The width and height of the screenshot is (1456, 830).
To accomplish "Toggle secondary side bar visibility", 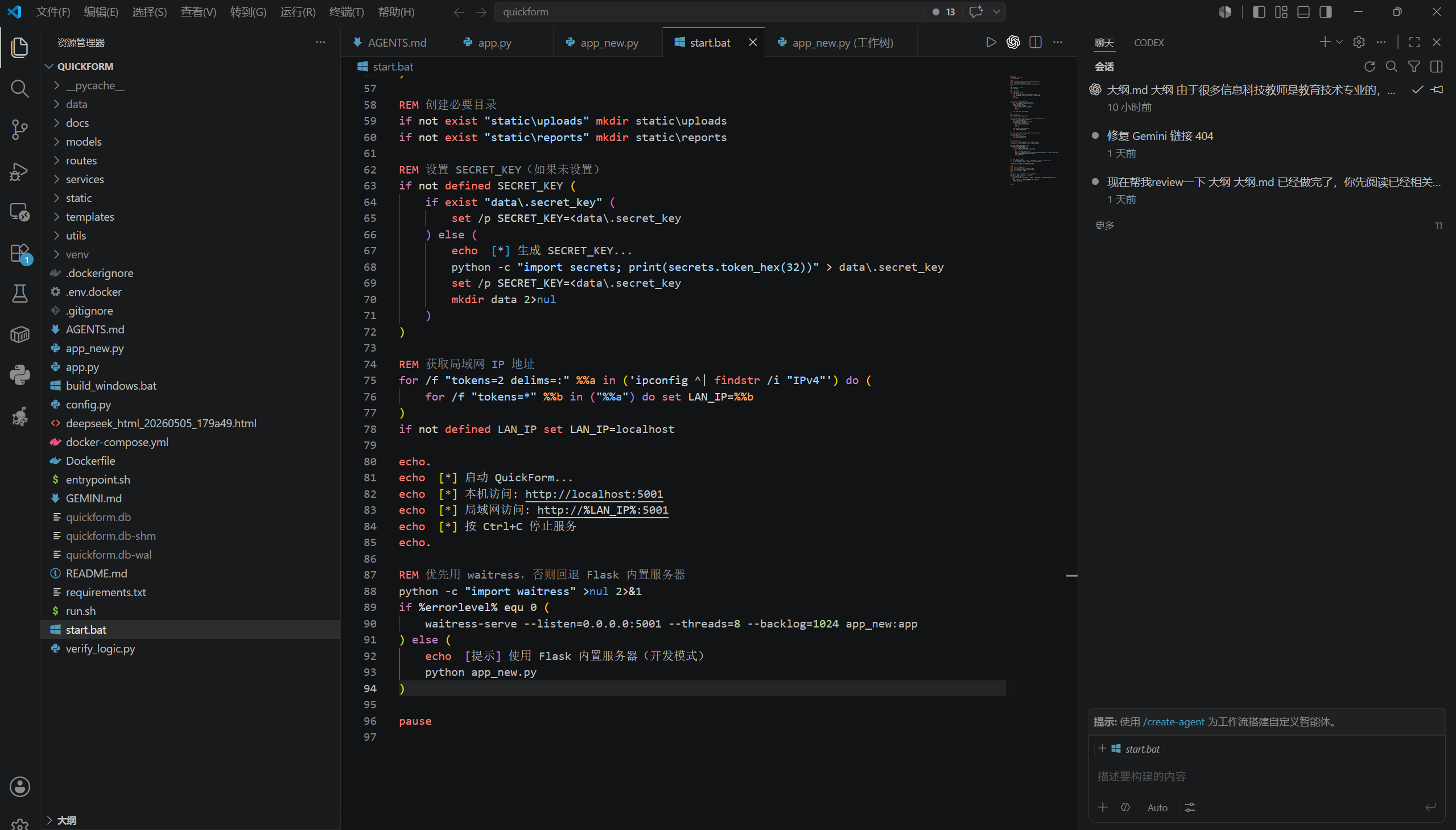I will [1326, 12].
